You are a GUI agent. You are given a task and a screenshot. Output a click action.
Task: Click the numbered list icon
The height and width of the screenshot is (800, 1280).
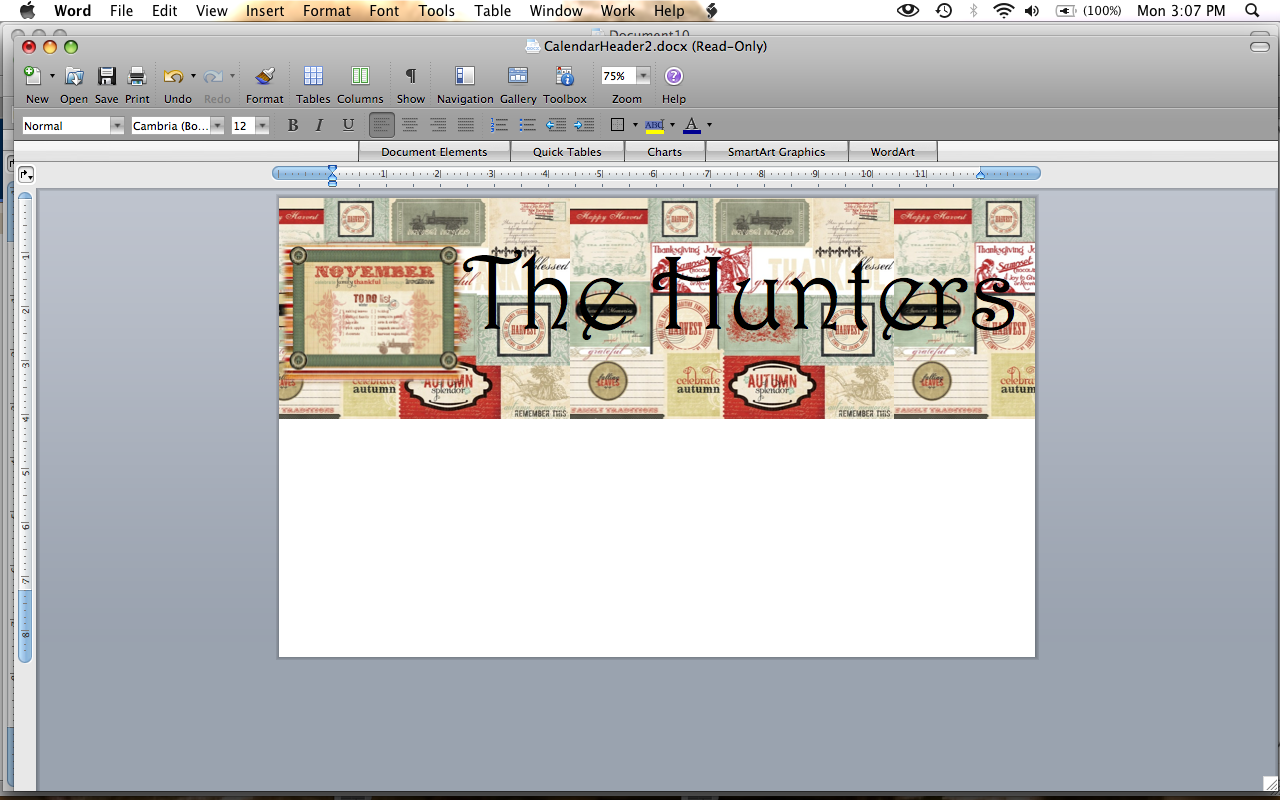pyautogui.click(x=500, y=125)
